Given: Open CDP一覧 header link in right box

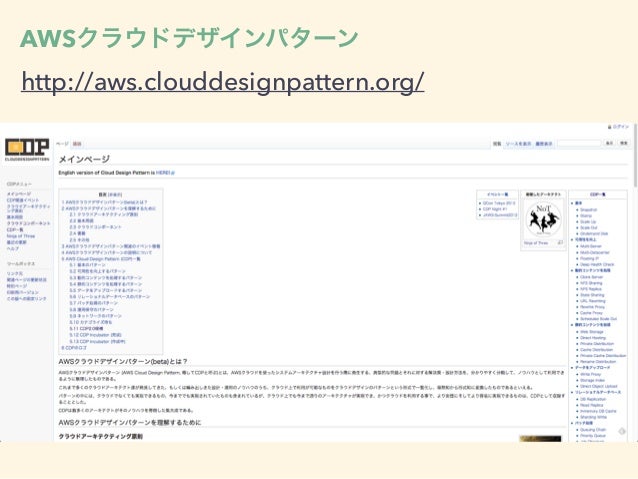Looking at the screenshot, I should [597, 195].
